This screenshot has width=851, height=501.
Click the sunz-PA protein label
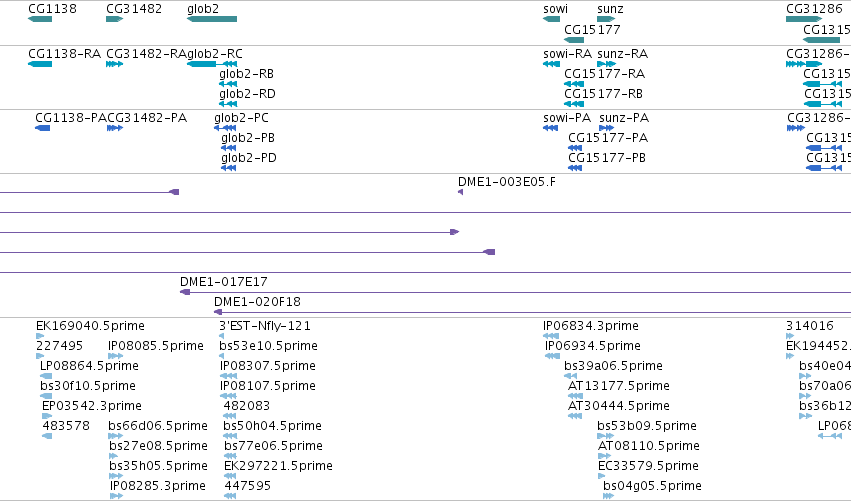624,118
